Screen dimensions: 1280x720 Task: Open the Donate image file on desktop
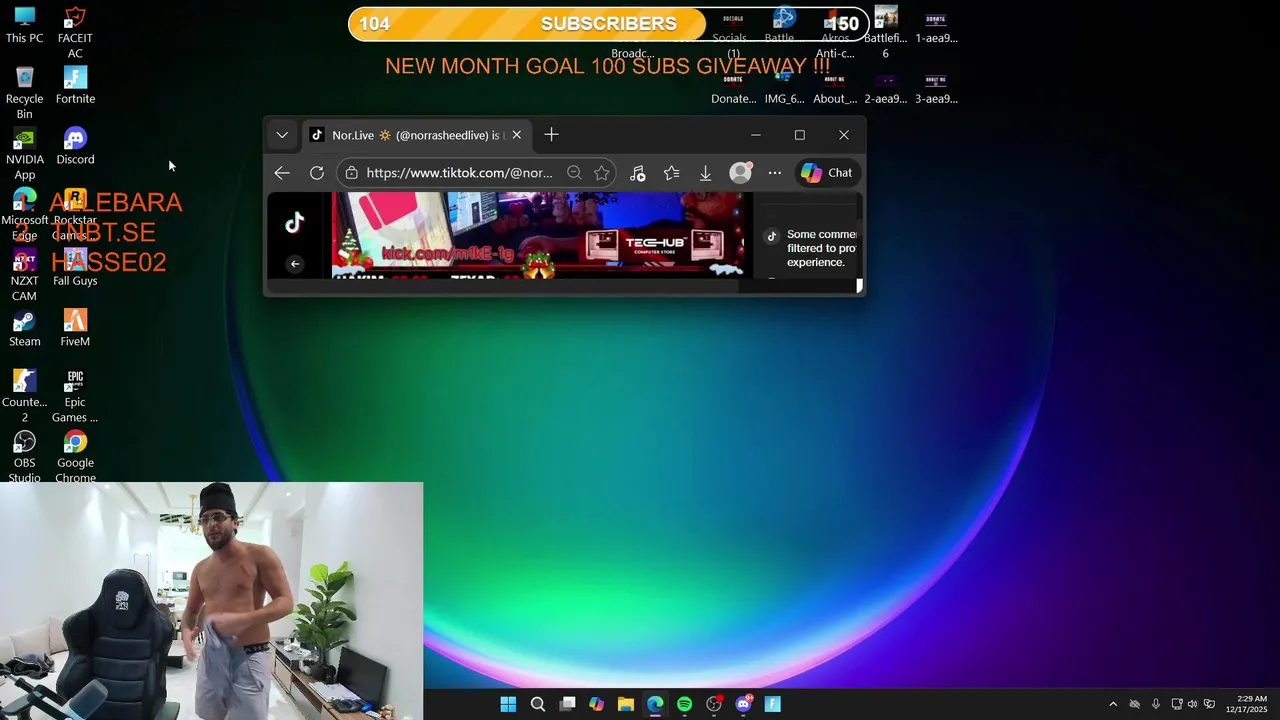tap(733, 87)
